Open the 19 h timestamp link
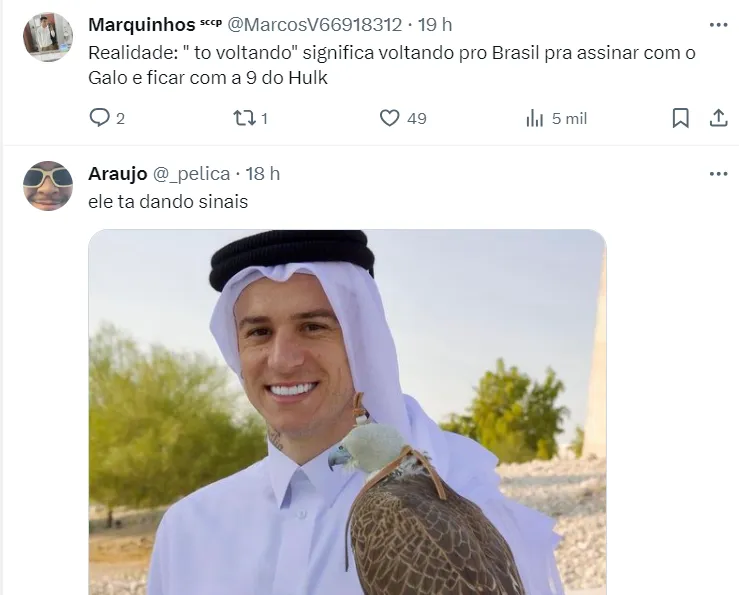The image size is (739, 595). (435, 25)
